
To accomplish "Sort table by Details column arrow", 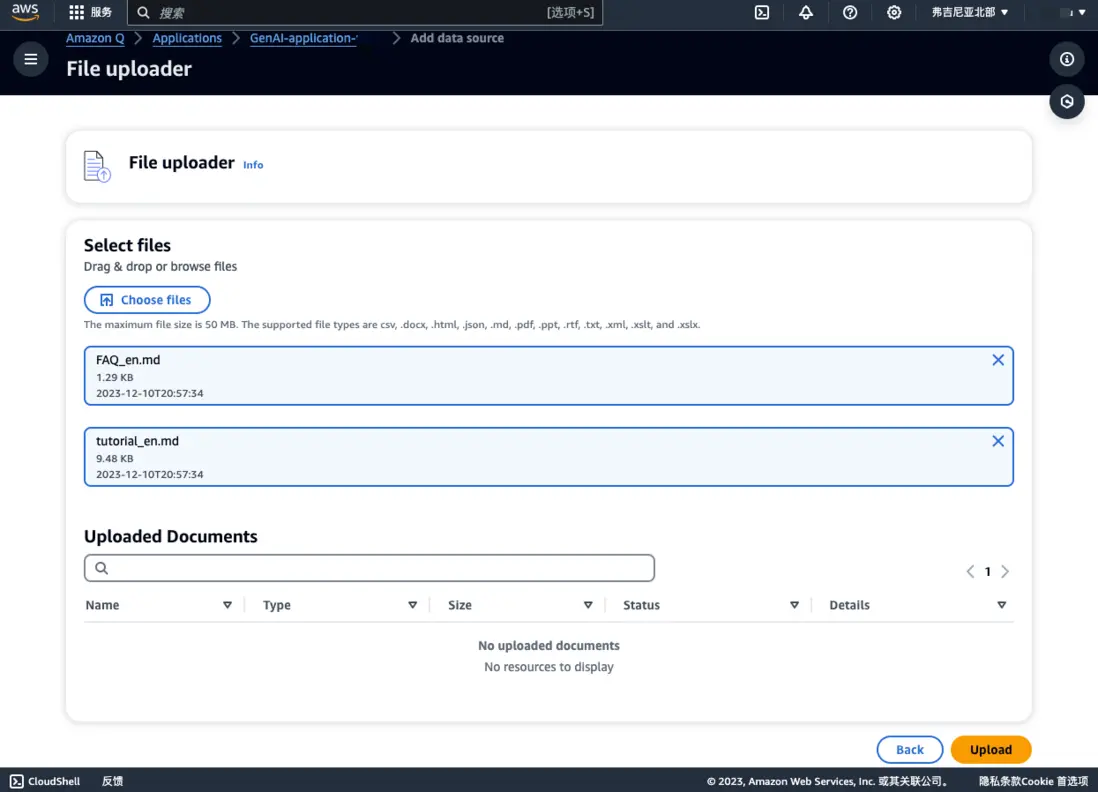I will click(1001, 605).
